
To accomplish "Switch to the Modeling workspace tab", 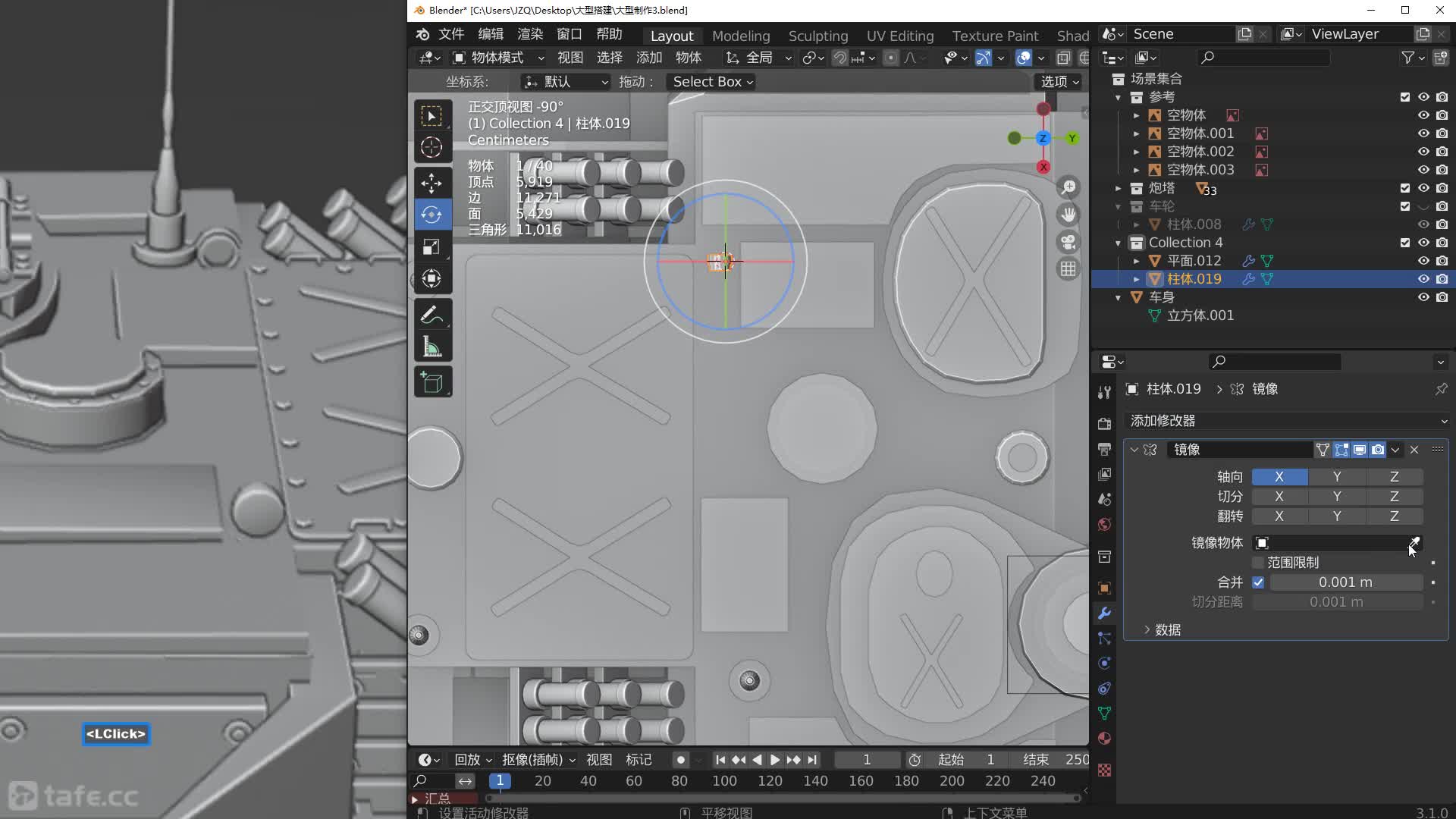I will (740, 36).
